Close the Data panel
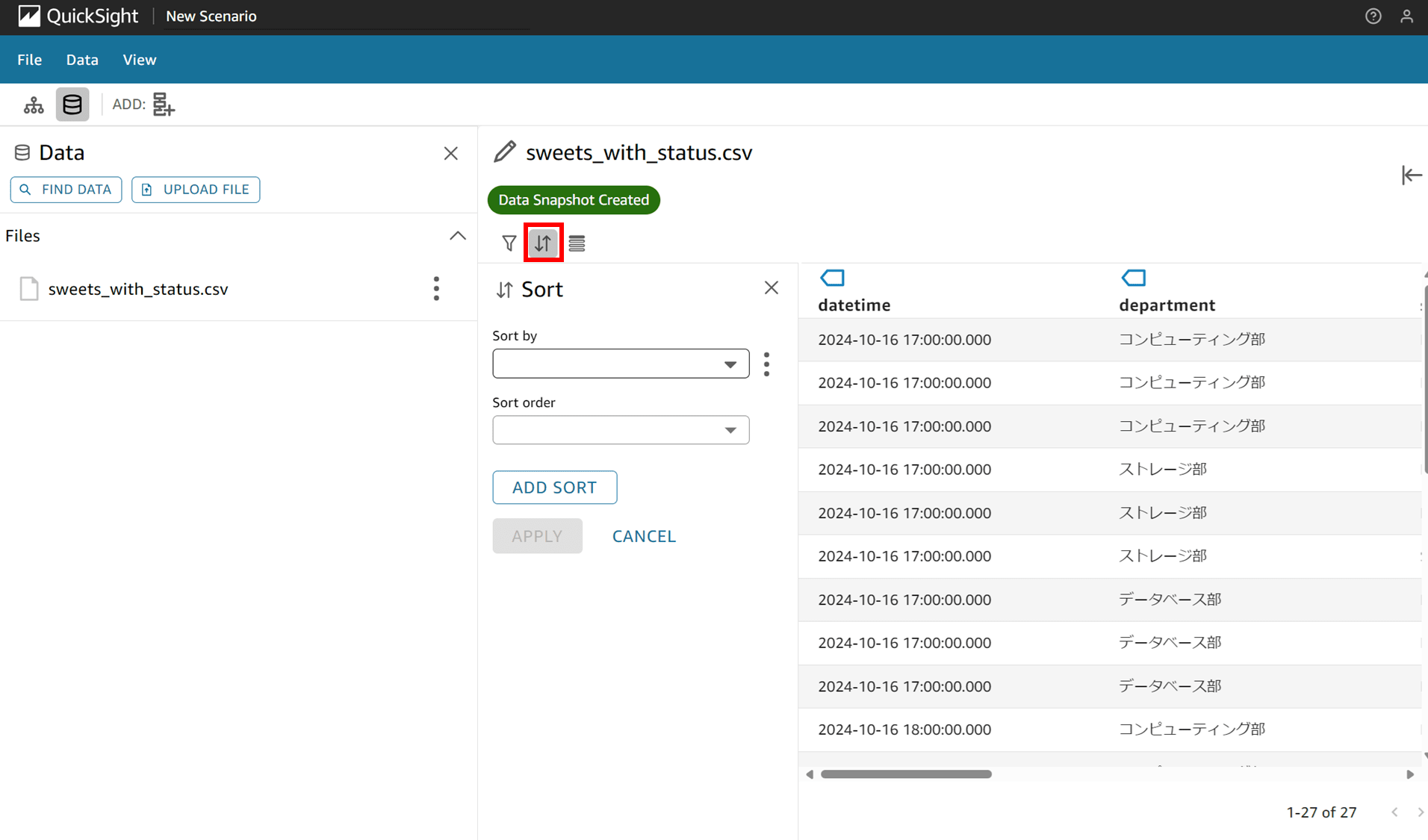This screenshot has width=1428, height=840. pyautogui.click(x=450, y=153)
